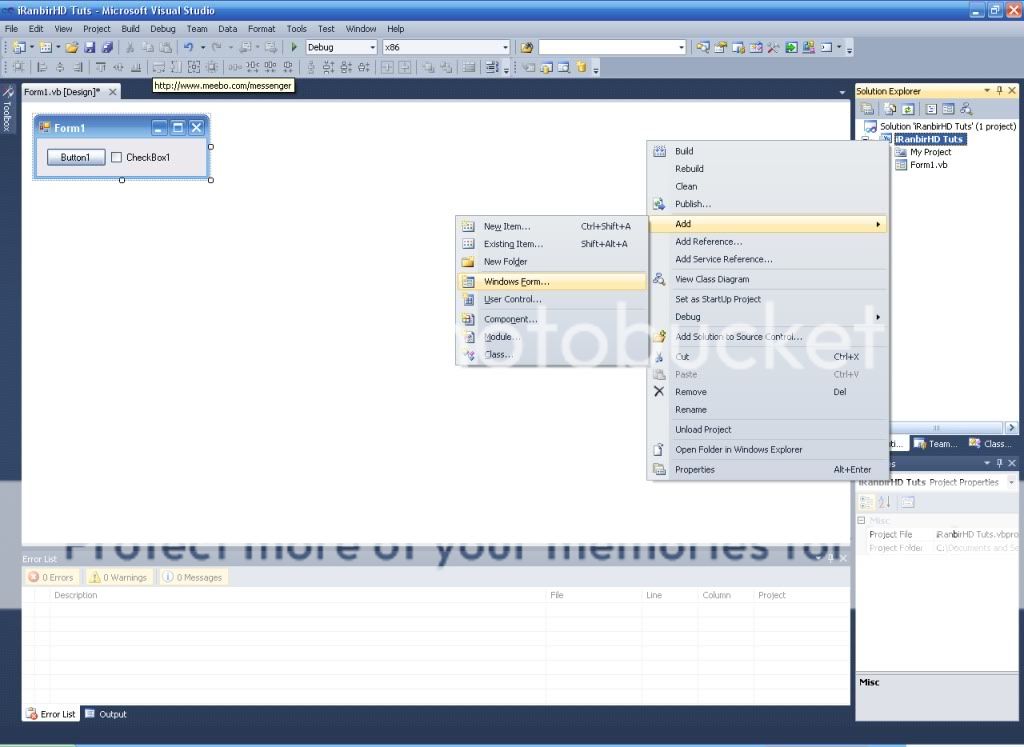Viewport: 1024px width, 747px height.
Task: Expand the iRanbirHD Tuts project node
Action: (x=865, y=139)
